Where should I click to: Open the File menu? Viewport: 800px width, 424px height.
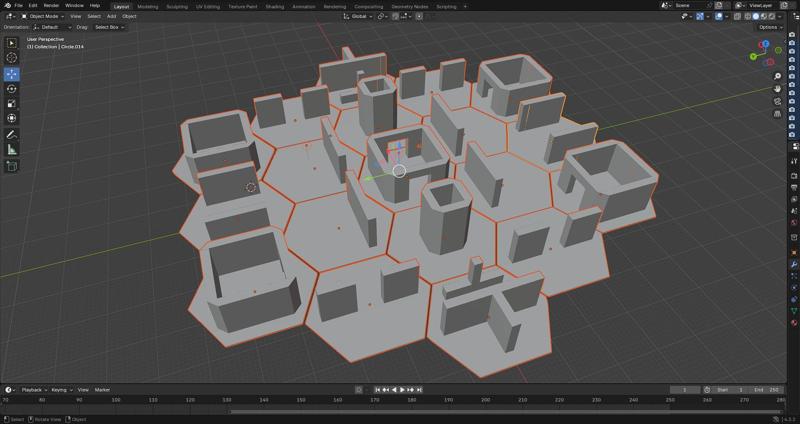[x=19, y=6]
